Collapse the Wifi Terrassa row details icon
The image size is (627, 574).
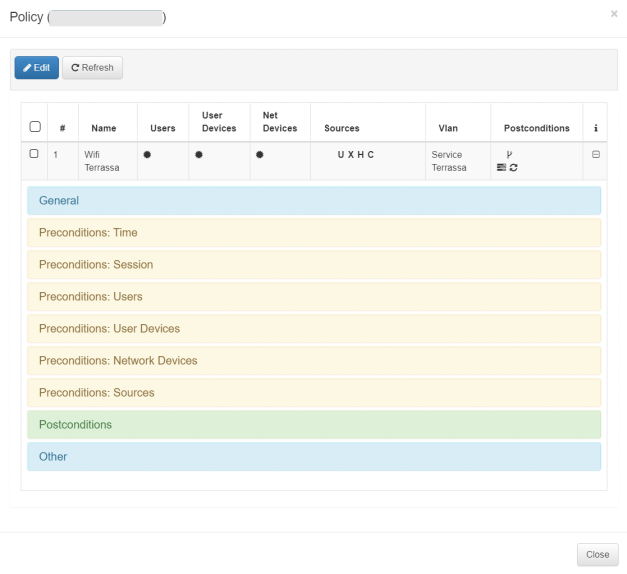[596, 154]
